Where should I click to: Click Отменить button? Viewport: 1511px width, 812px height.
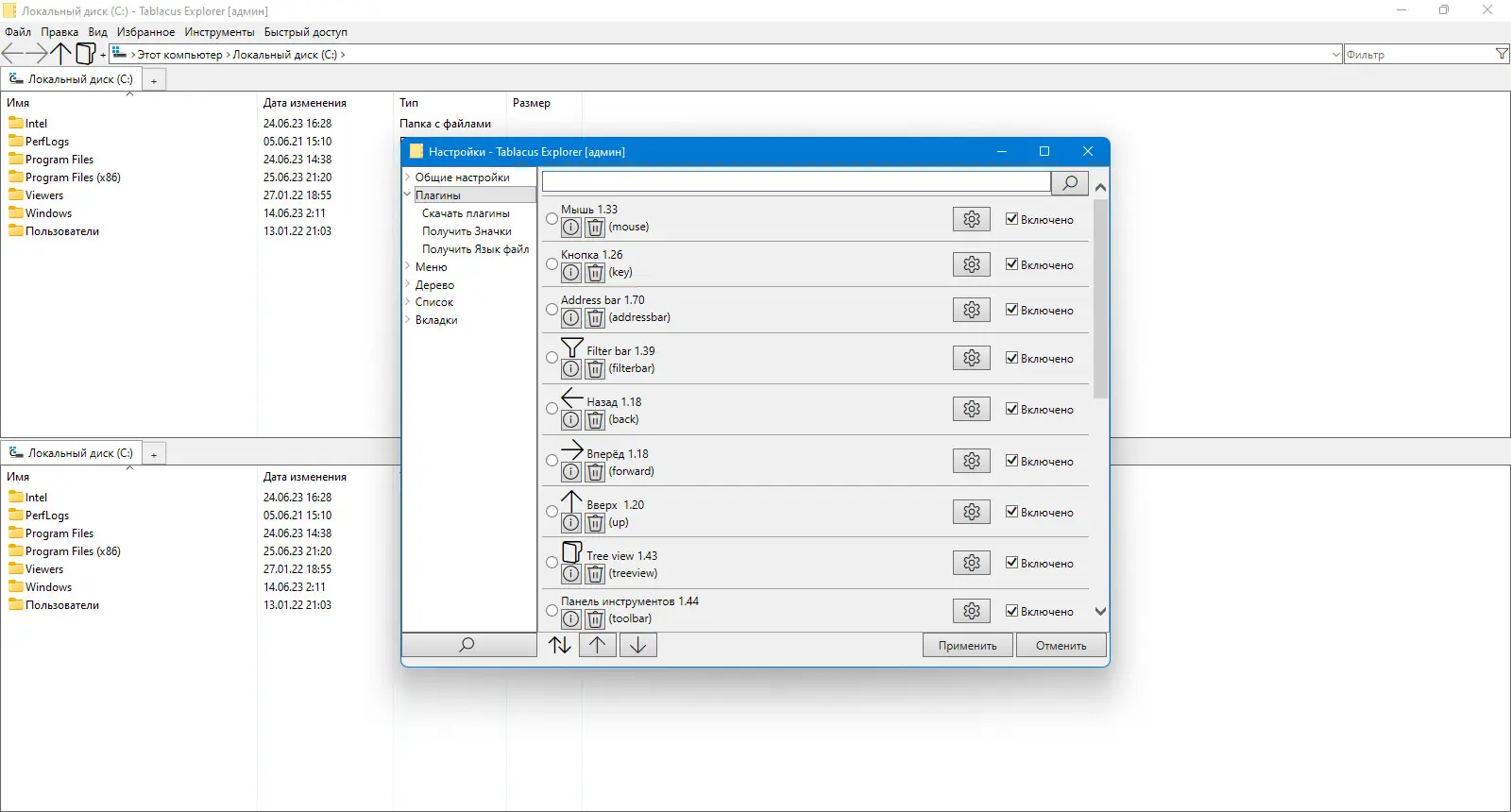1061,646
